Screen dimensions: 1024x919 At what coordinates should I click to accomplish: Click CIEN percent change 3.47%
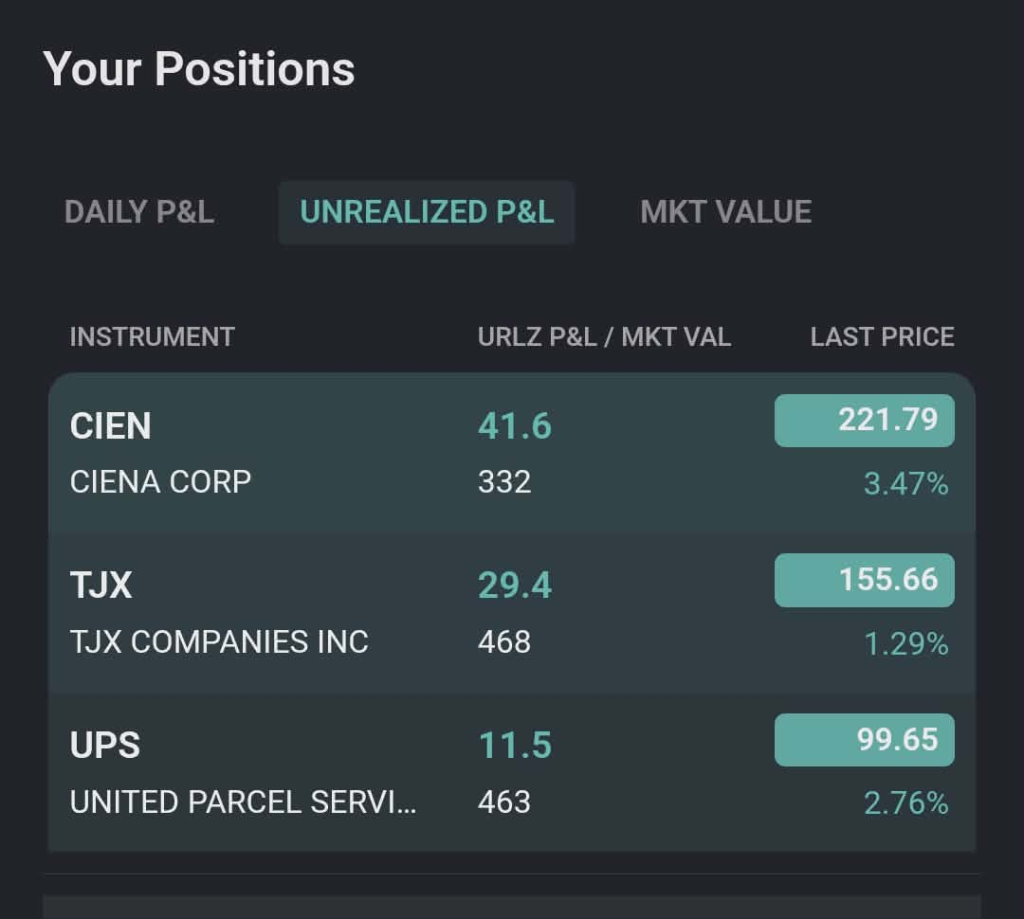[906, 484]
